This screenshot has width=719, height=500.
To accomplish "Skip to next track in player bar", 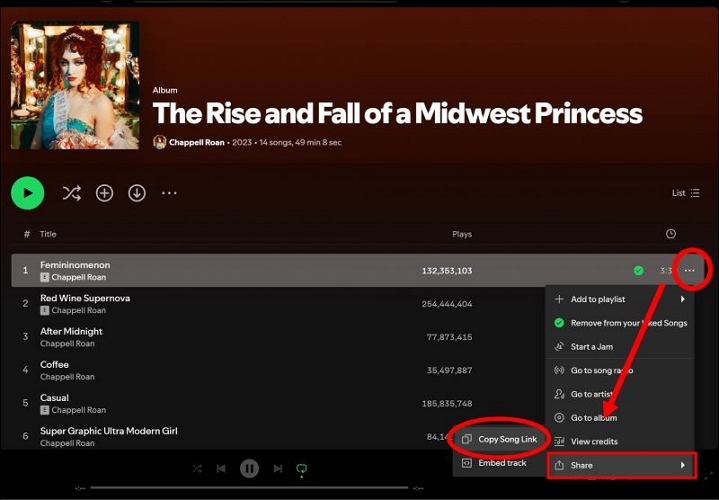I will (278, 468).
